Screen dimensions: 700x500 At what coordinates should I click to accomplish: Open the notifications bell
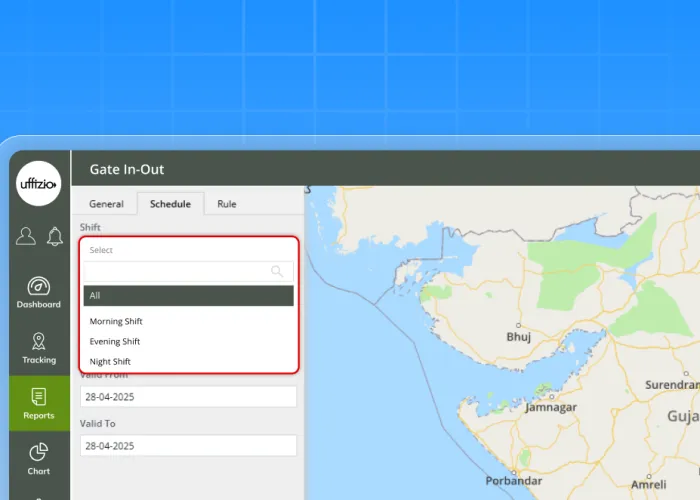pyautogui.click(x=54, y=236)
